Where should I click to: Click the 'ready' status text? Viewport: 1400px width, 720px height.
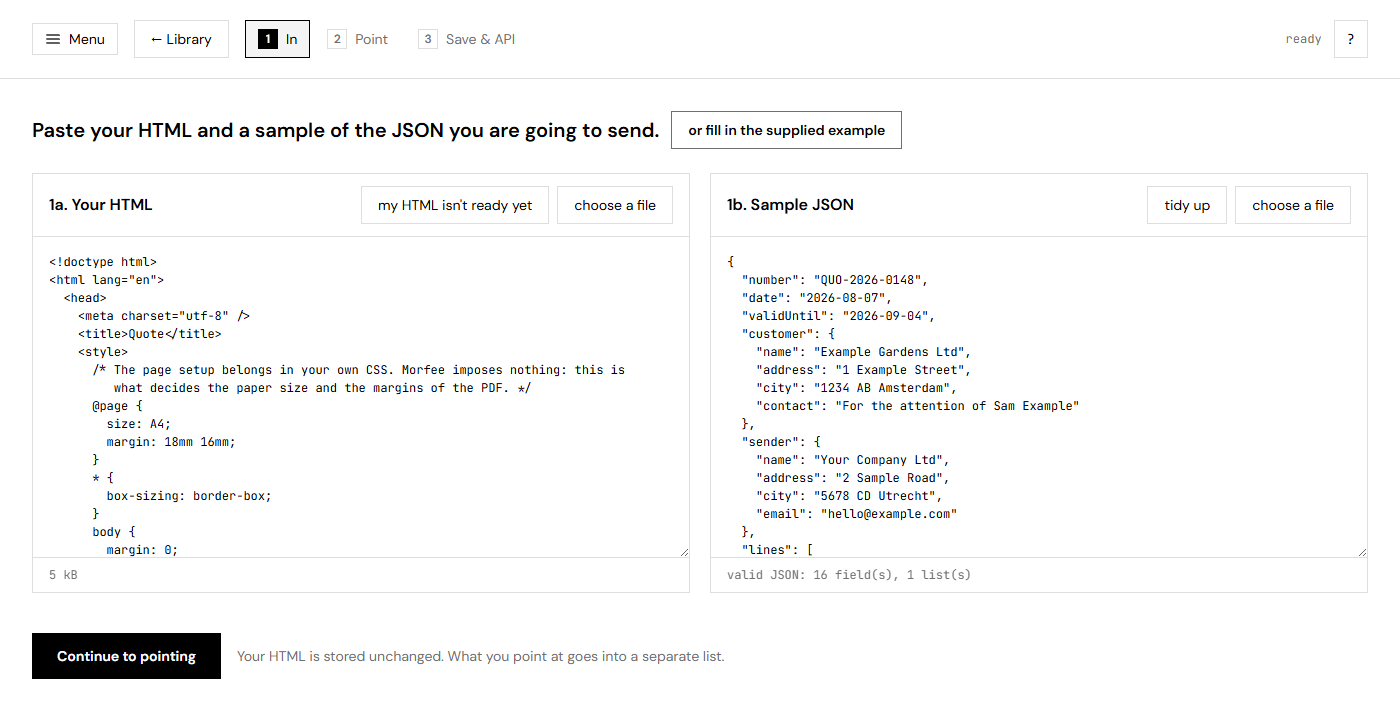[x=1303, y=39]
